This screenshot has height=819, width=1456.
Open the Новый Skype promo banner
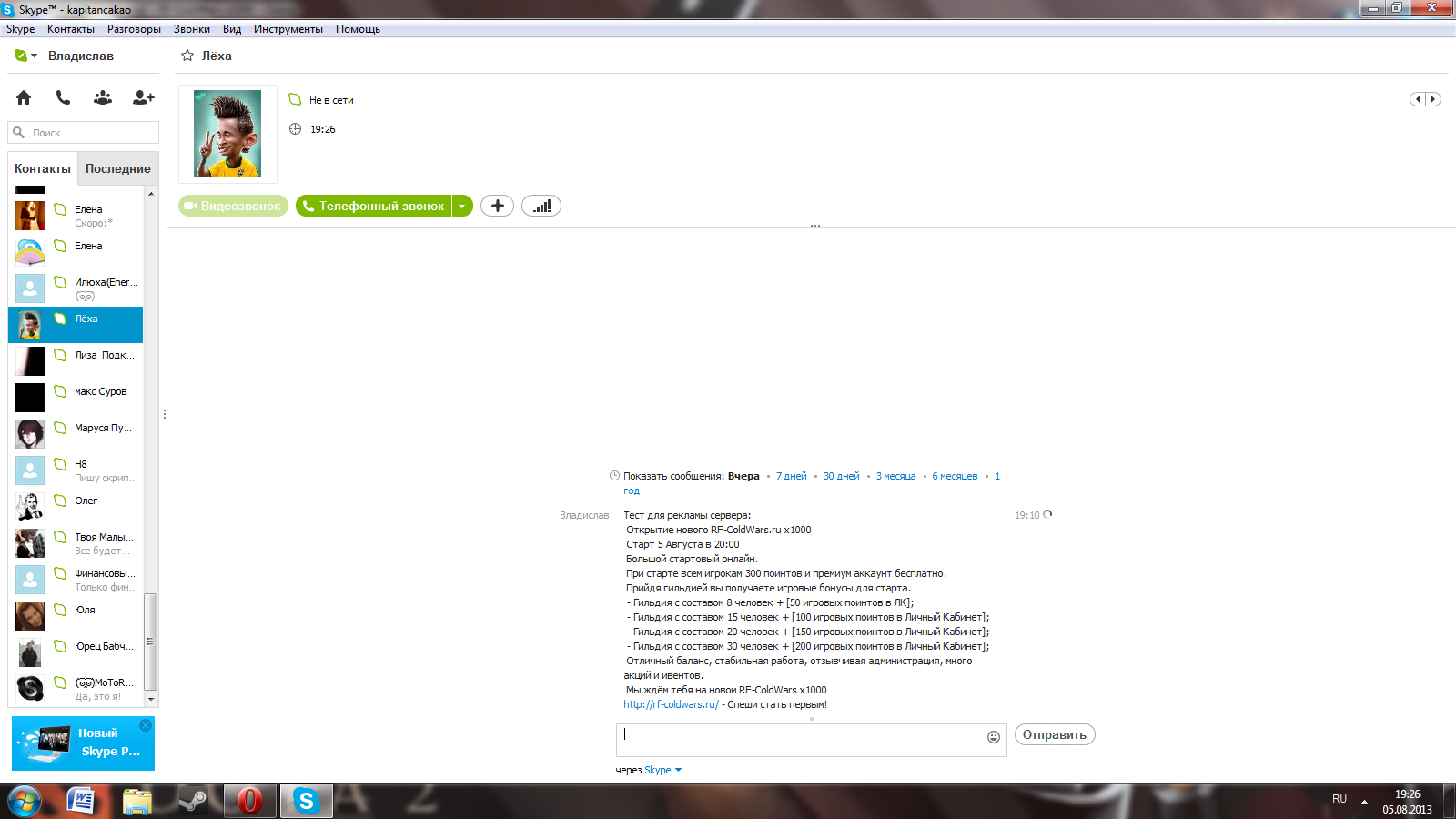(83, 743)
